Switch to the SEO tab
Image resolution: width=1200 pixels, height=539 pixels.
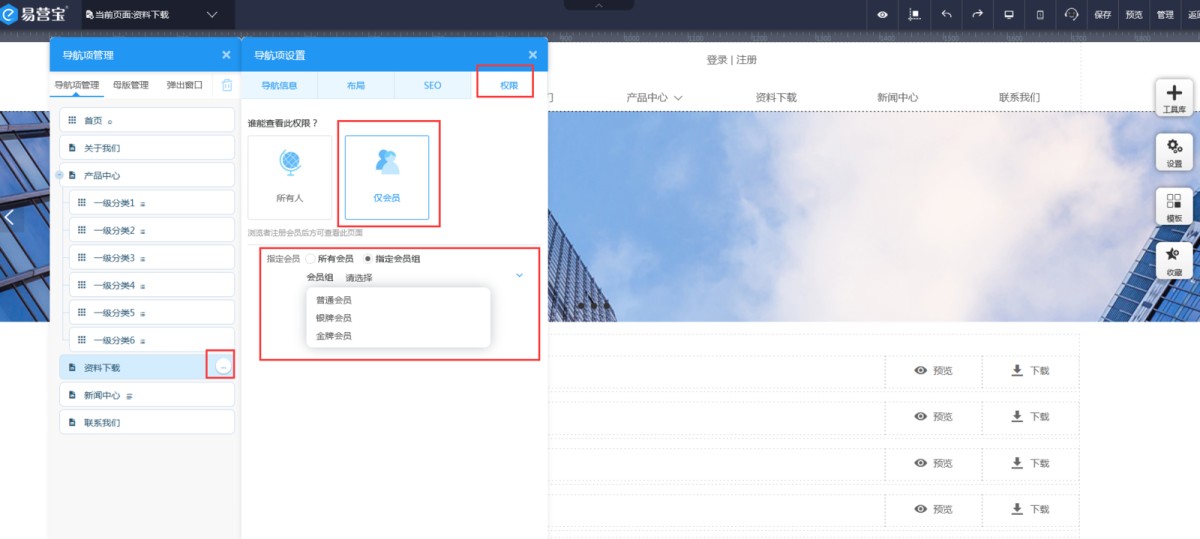[x=432, y=85]
